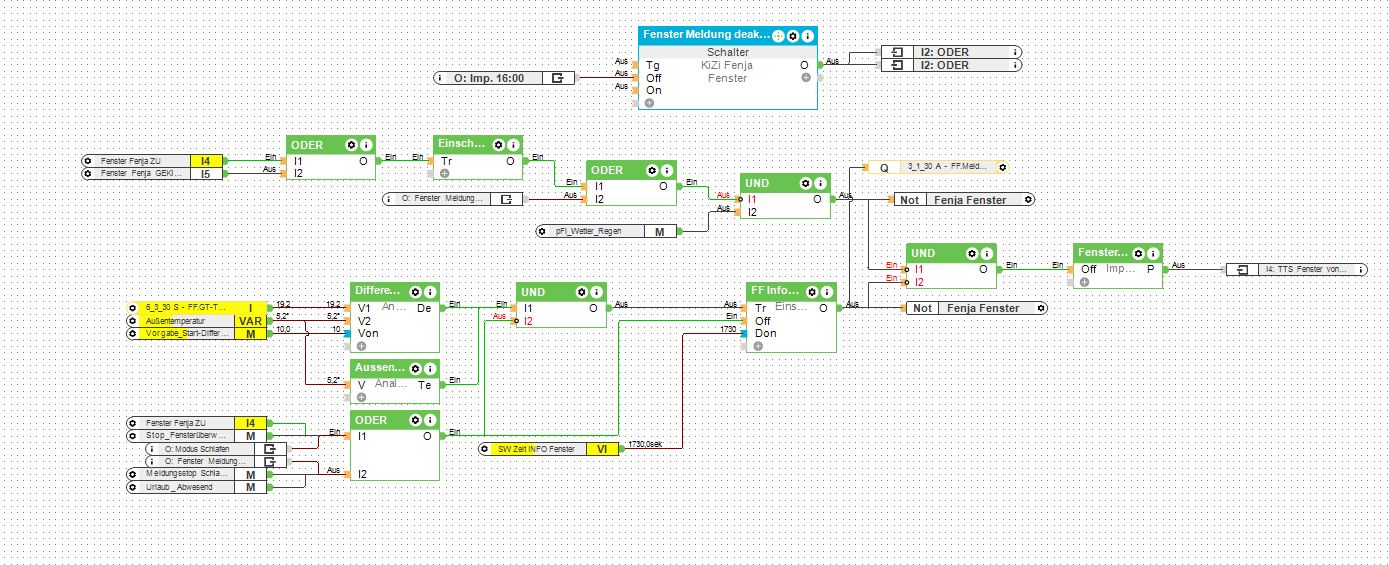Select Q output 3_1_30 A - FF.Meld…
Viewport: 1389px width, 565px height.
938,167
